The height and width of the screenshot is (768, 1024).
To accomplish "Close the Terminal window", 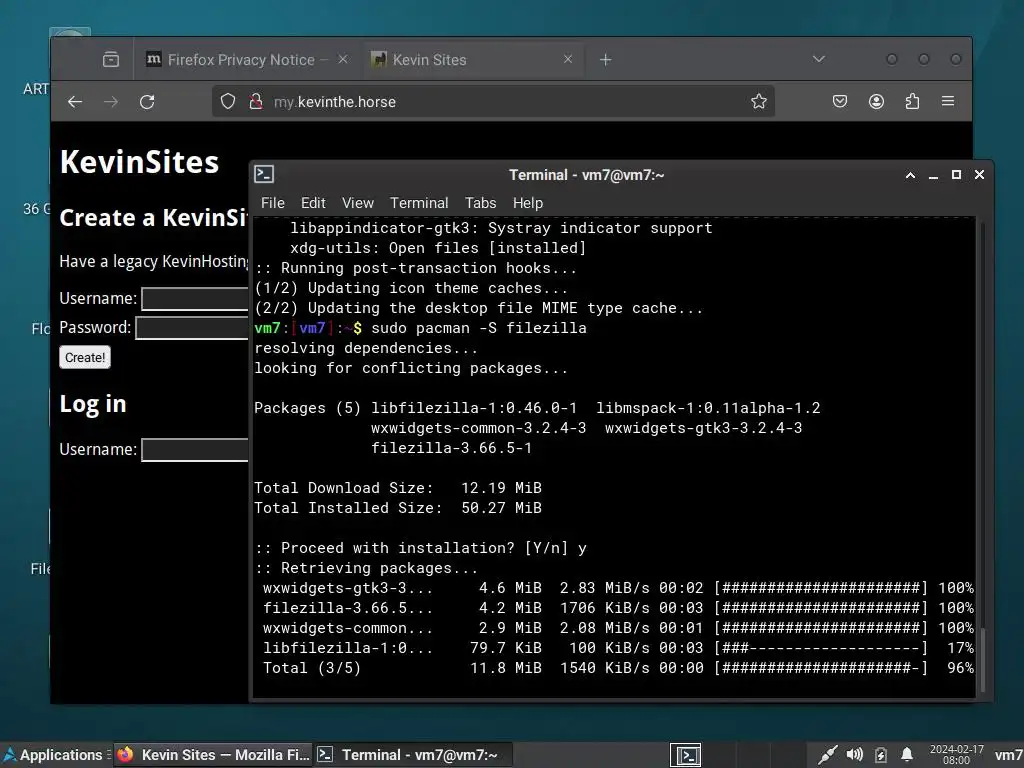I will [x=979, y=175].
